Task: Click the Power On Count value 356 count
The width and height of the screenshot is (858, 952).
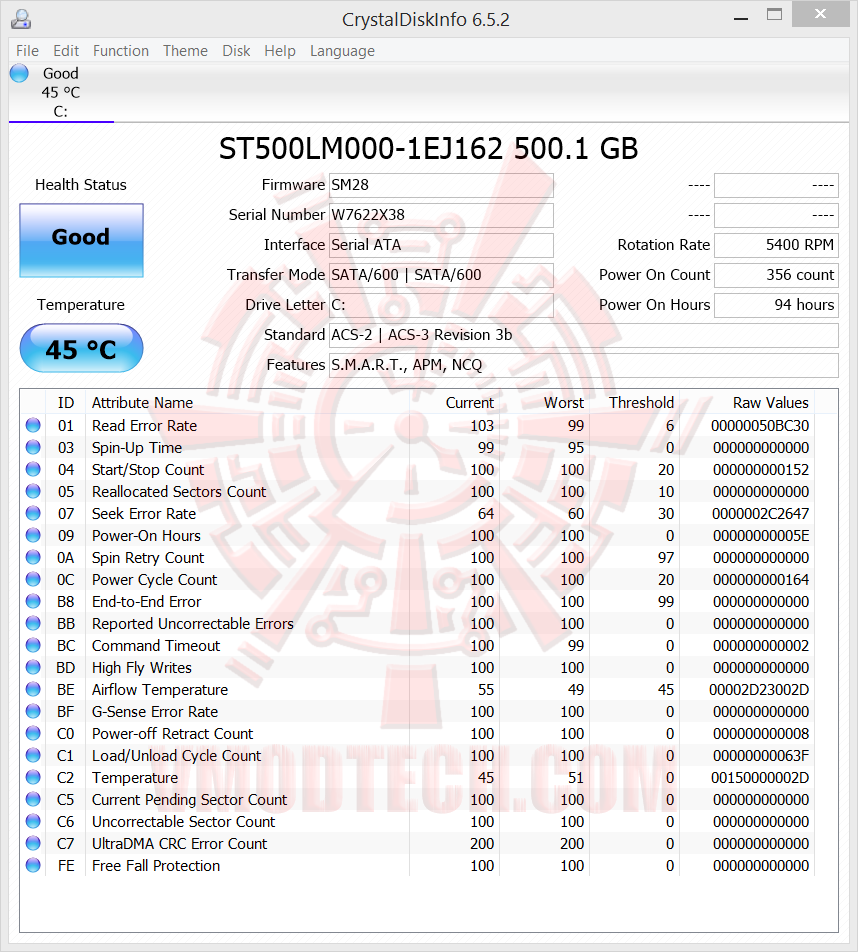Action: click(776, 275)
